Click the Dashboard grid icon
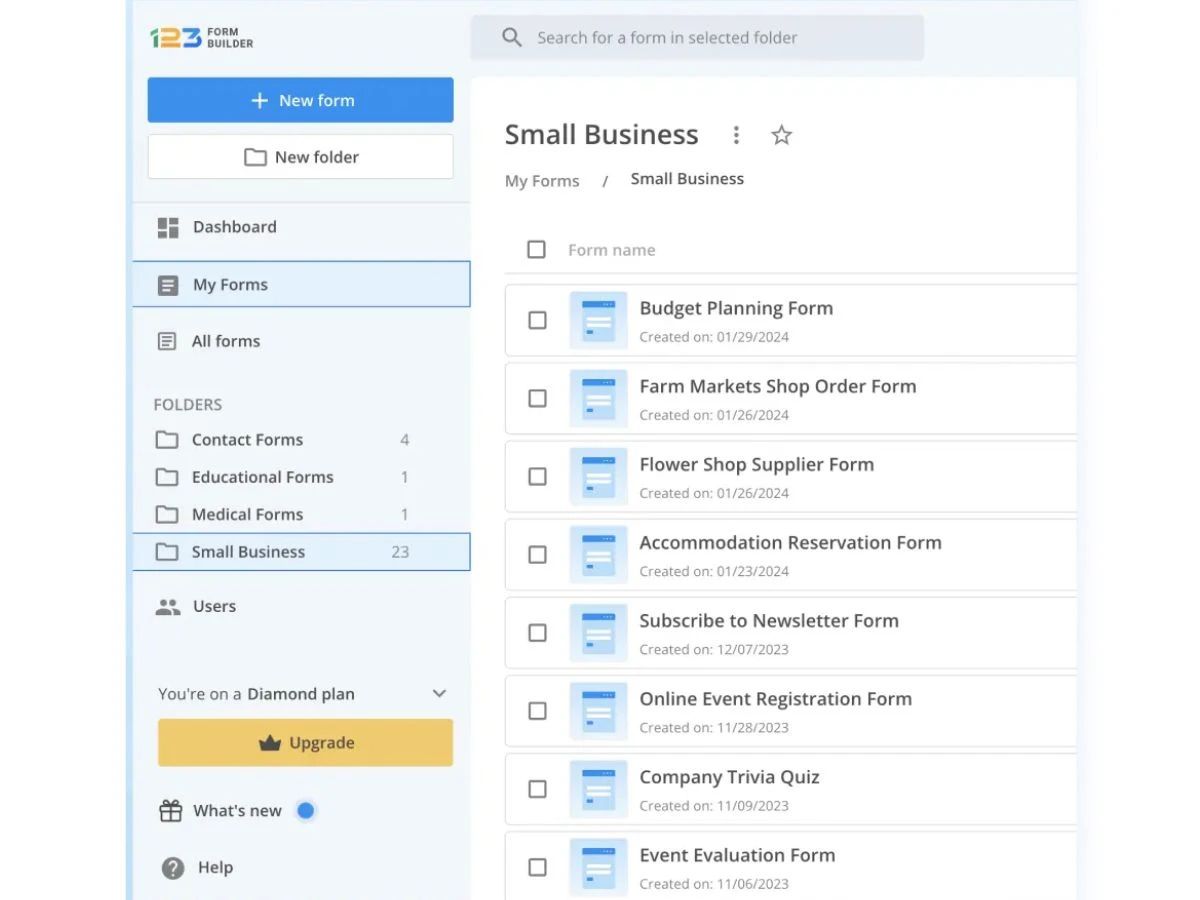1200x900 pixels. (x=168, y=227)
